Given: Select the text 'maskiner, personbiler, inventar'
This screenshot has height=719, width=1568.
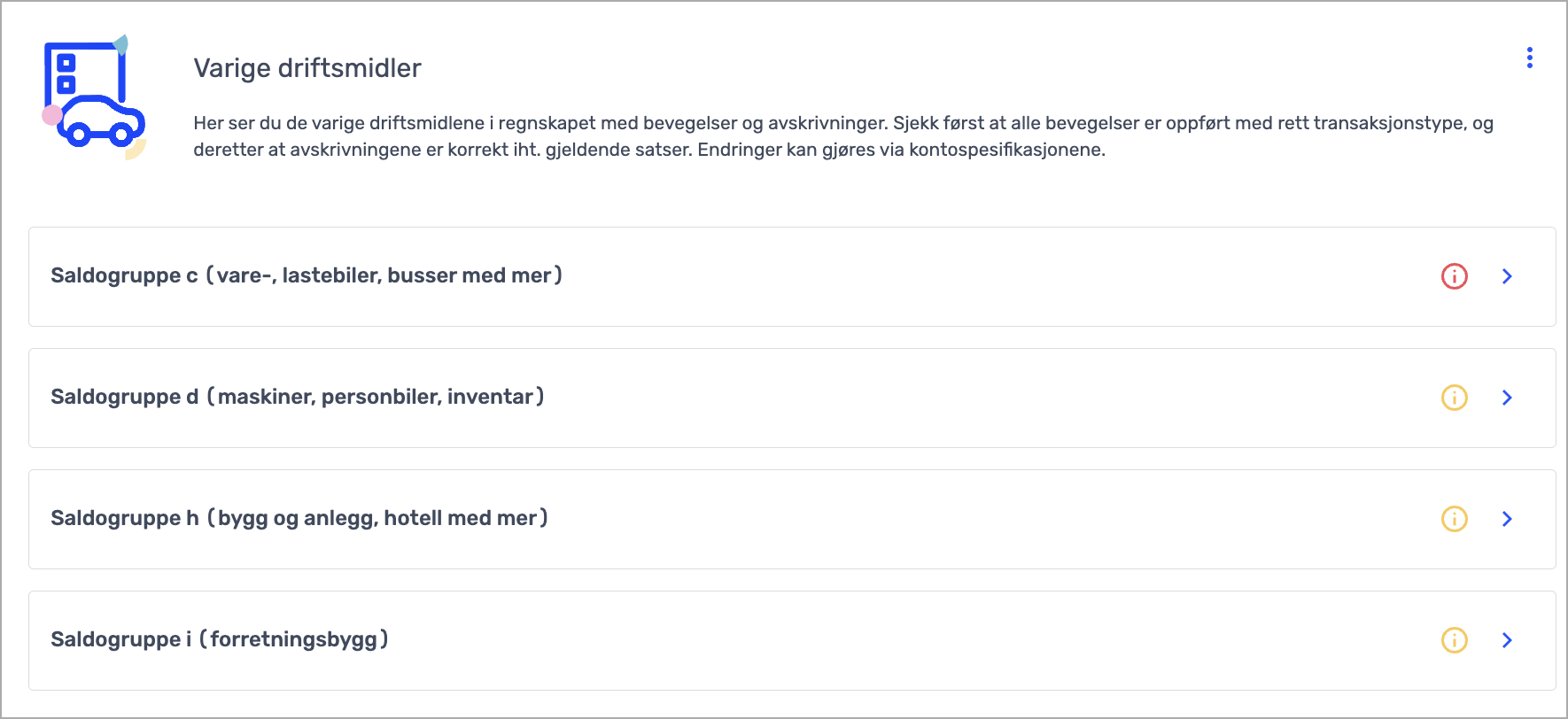Looking at the screenshot, I should 376,397.
